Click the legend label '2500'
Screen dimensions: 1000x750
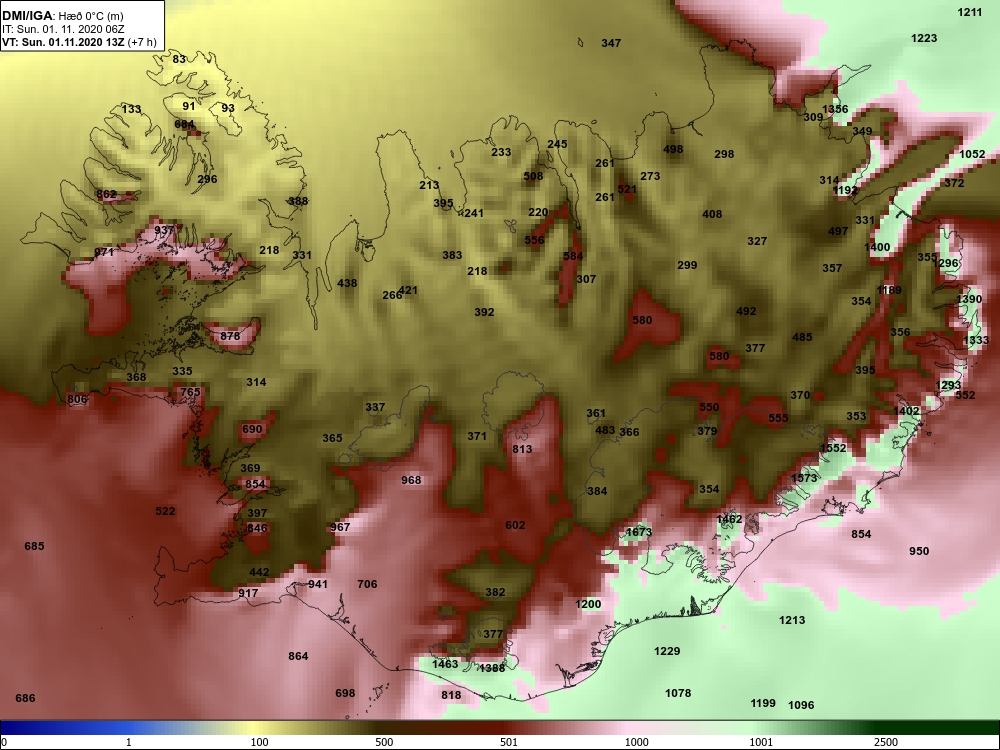[x=885, y=742]
